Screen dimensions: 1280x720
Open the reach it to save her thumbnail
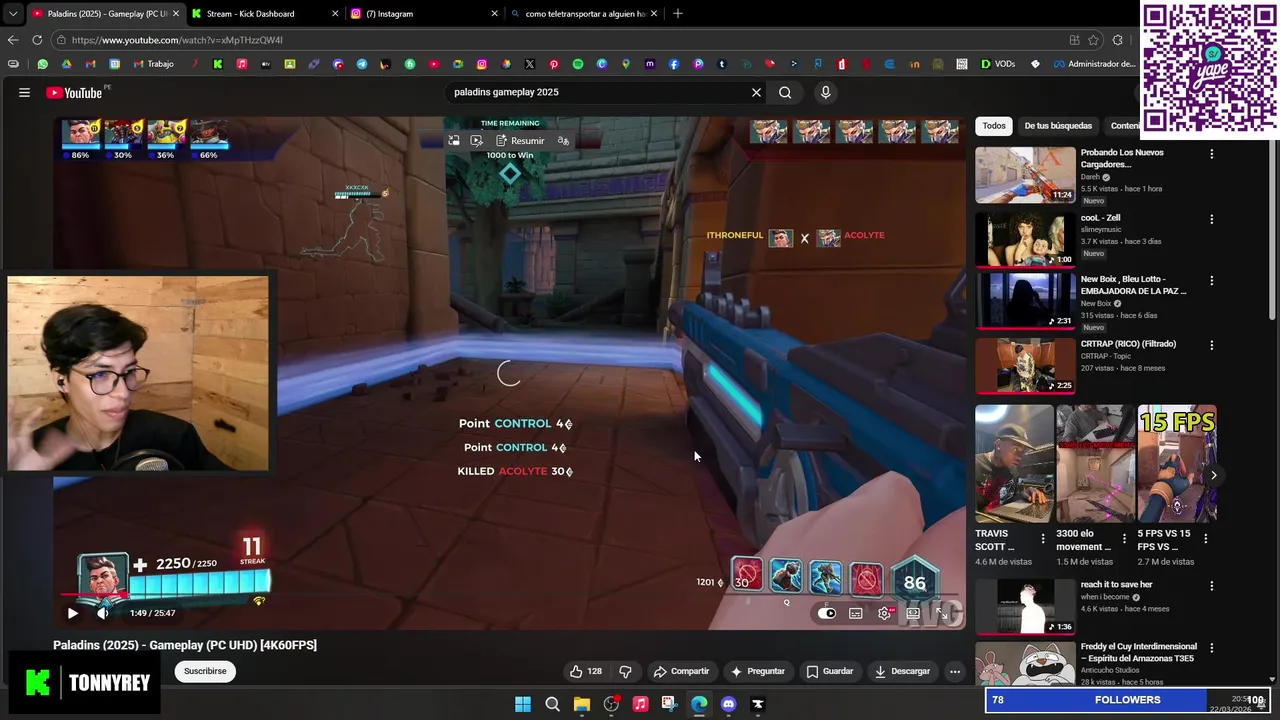(1025, 606)
